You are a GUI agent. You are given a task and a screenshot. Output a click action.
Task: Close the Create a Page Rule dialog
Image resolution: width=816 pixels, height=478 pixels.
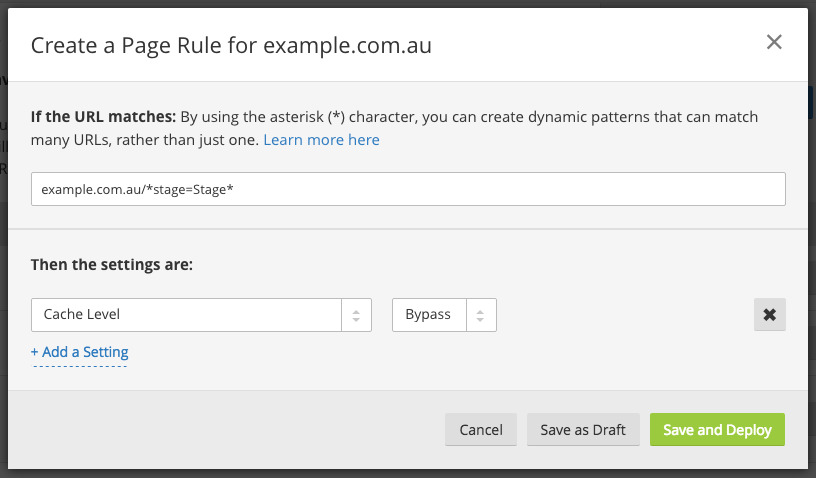[x=773, y=42]
